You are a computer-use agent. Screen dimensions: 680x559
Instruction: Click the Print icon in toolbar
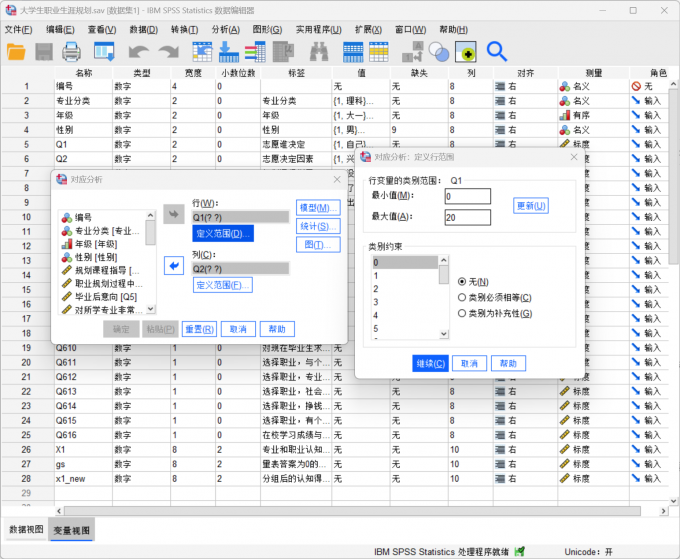tap(71, 52)
